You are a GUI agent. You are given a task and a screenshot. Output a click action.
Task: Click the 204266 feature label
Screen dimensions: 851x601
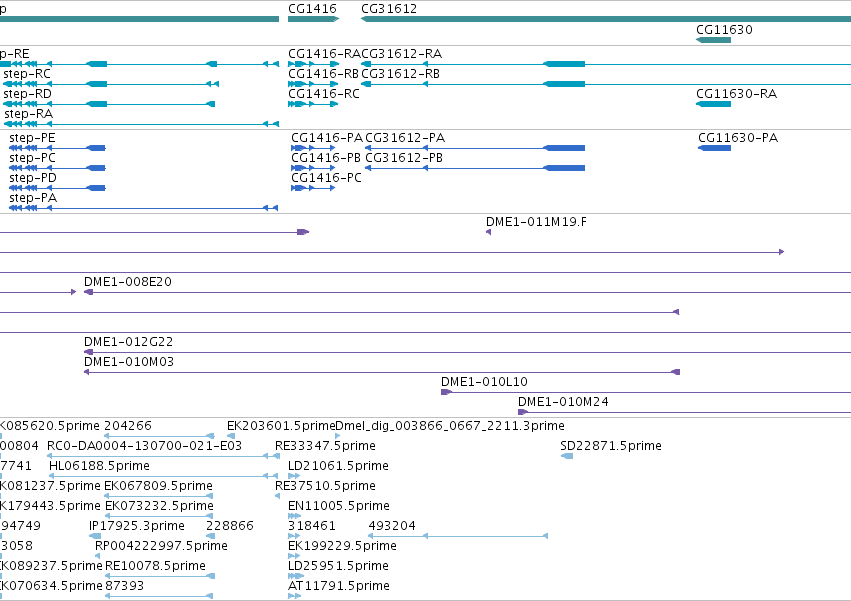tap(128, 426)
